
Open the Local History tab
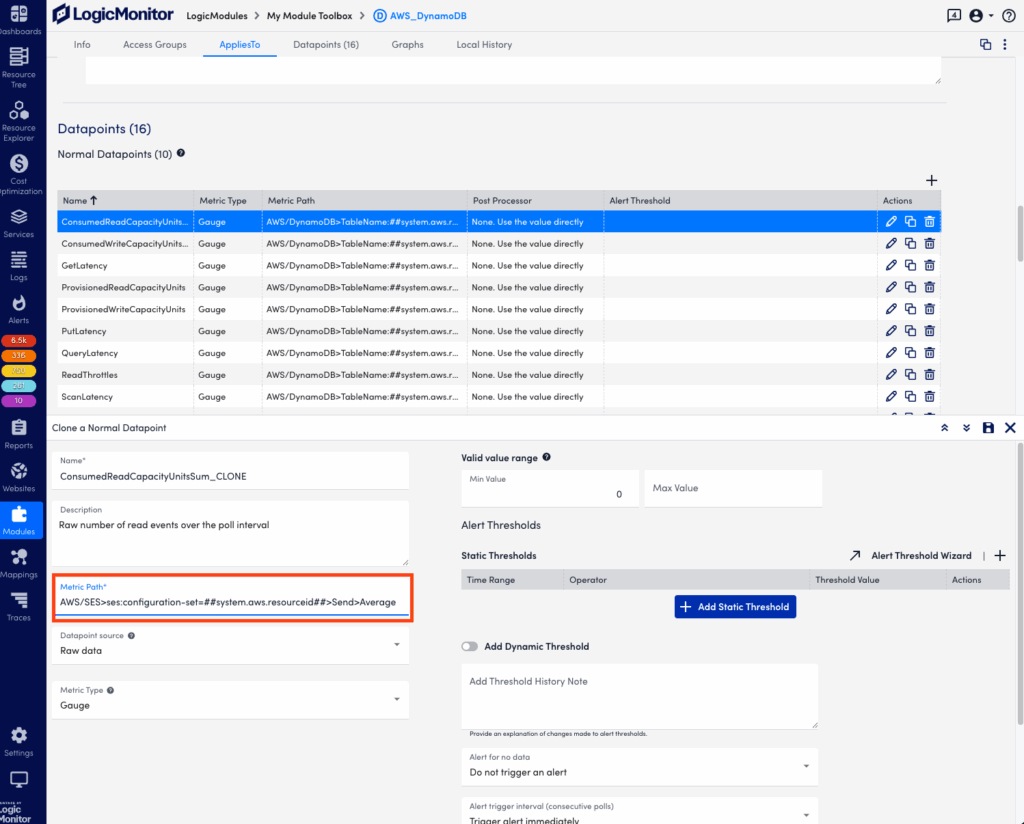tap(484, 44)
